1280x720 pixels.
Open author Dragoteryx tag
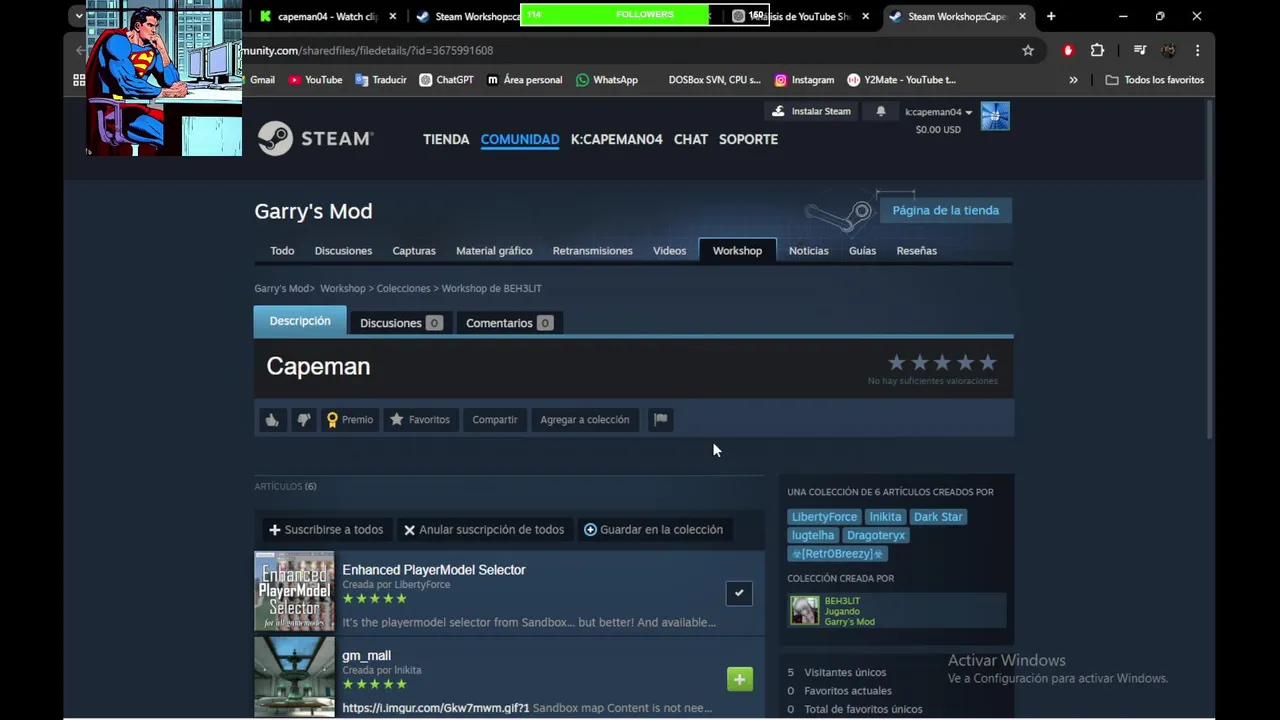[x=876, y=535]
